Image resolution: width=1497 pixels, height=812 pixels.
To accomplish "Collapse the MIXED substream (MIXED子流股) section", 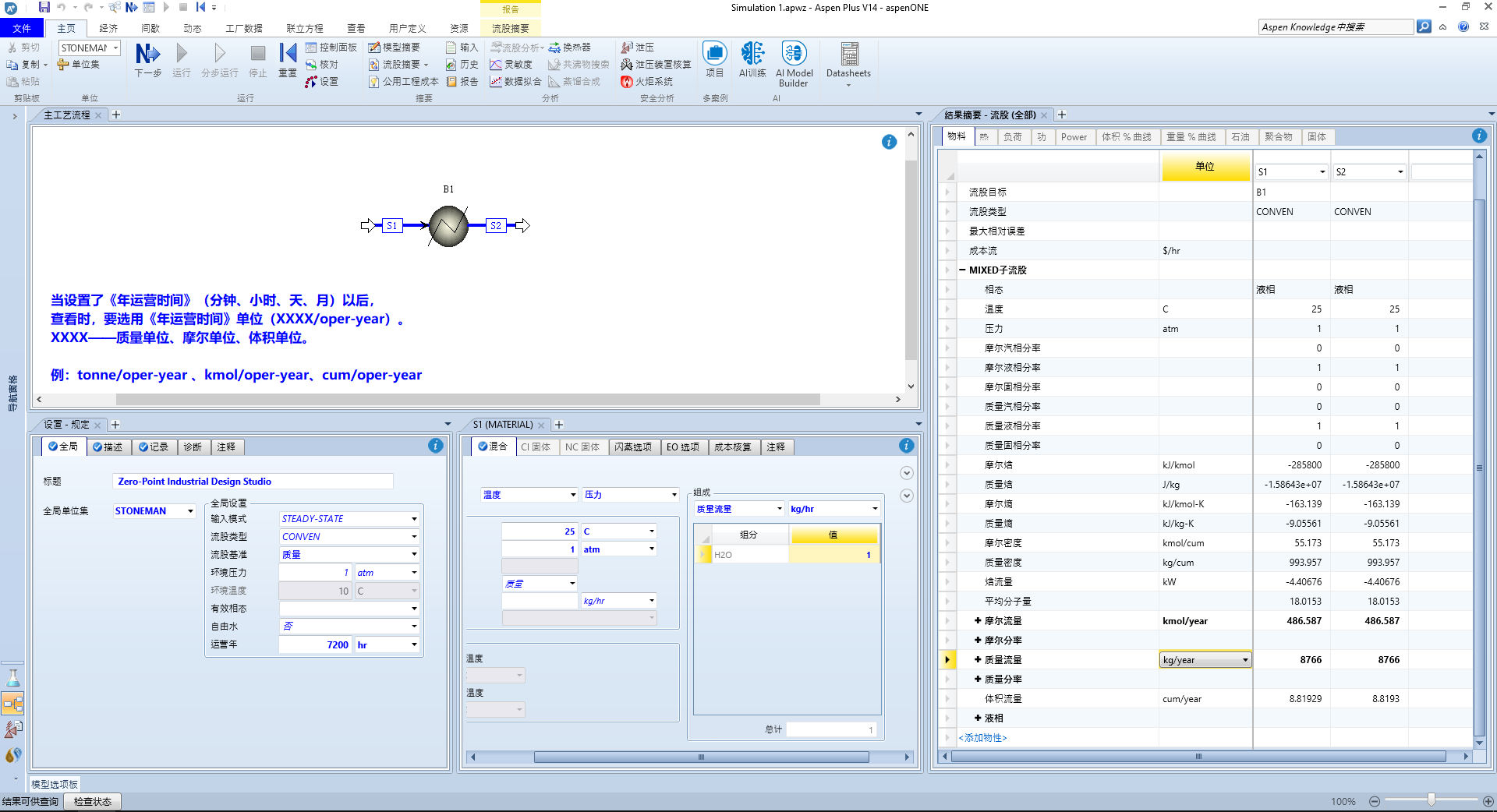I will tap(962, 270).
